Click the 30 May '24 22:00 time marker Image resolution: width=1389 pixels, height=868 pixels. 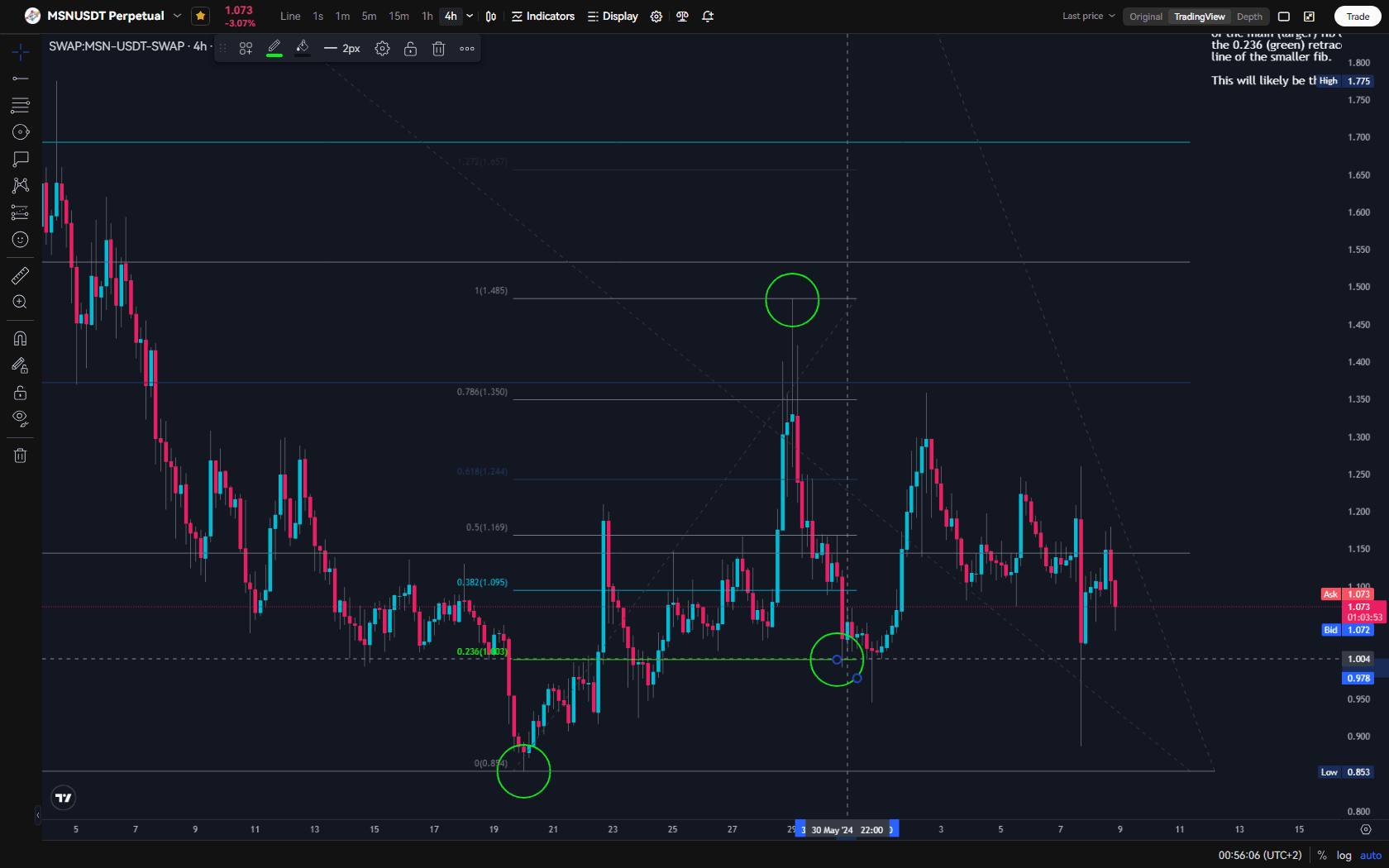coord(847,830)
